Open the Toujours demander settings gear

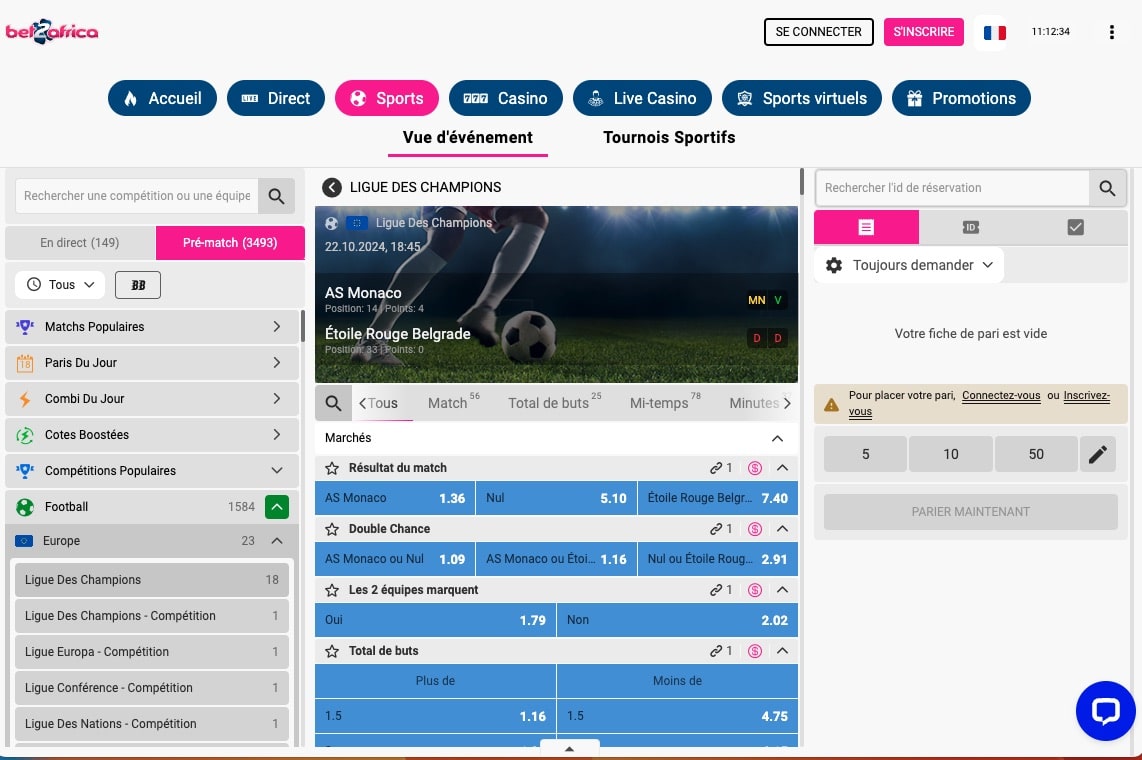(x=834, y=264)
